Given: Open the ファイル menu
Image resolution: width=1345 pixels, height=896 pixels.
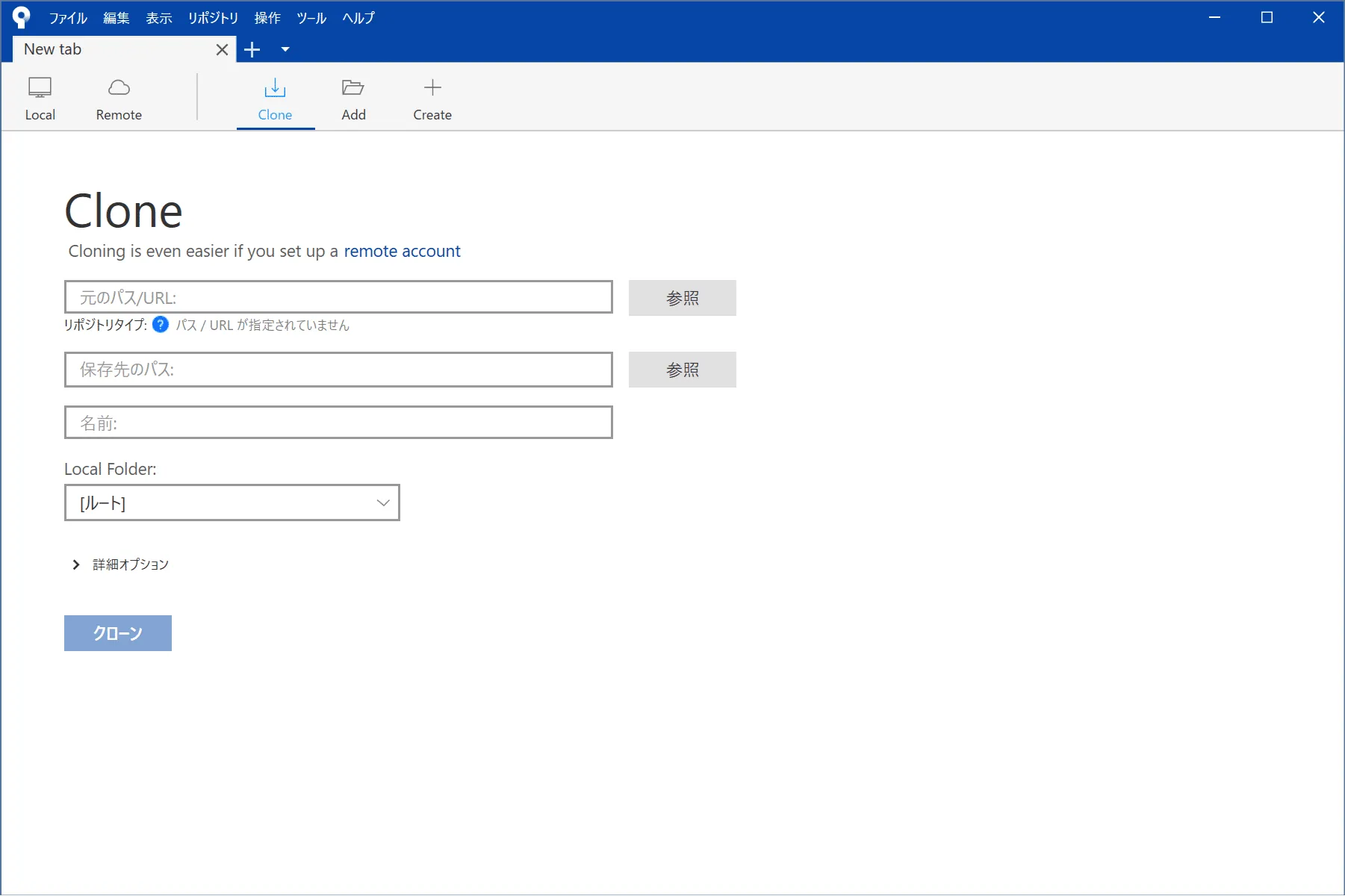Looking at the screenshot, I should [68, 18].
